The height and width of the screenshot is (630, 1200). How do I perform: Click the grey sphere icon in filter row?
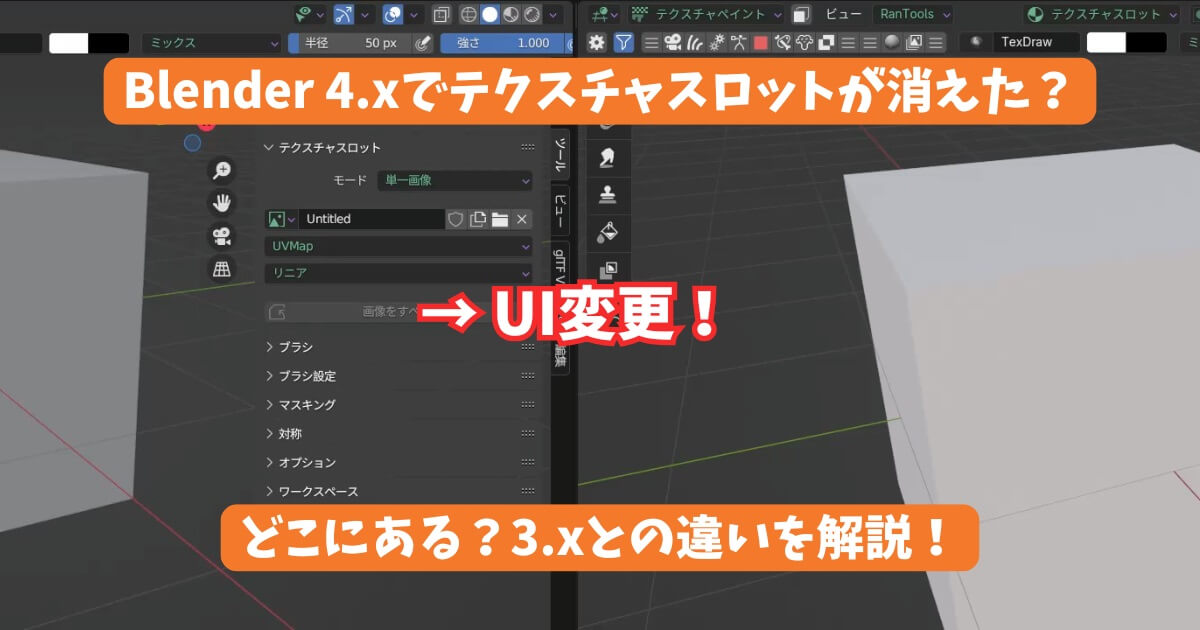tap(893, 43)
